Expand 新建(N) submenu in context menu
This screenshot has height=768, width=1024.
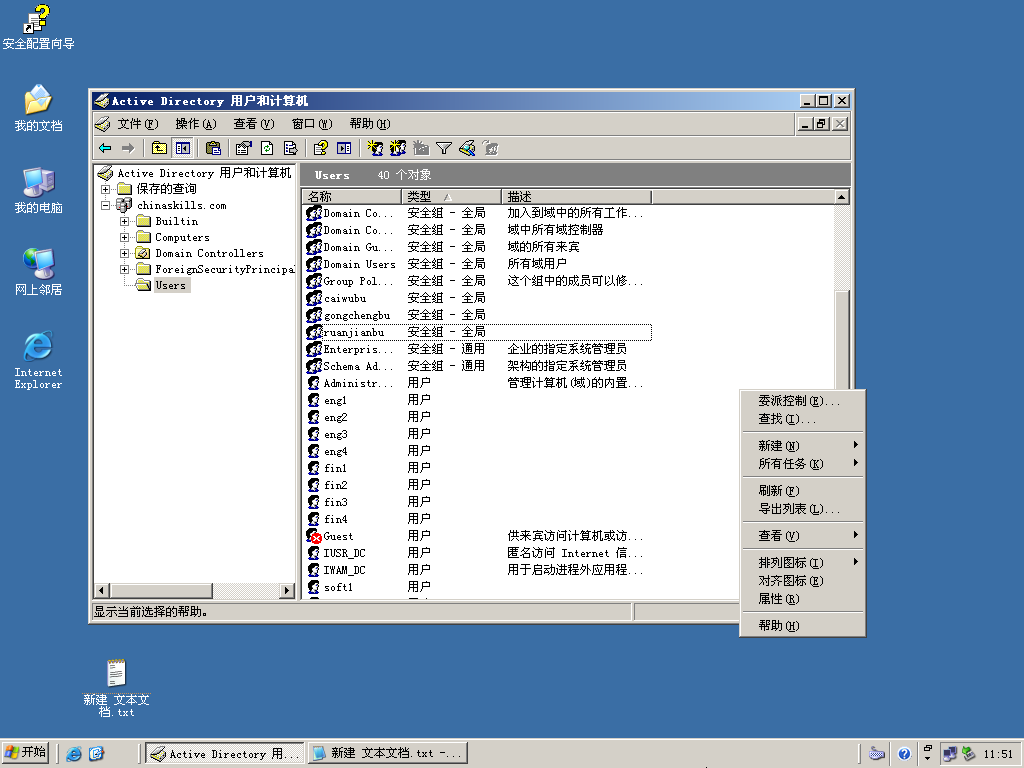[803, 445]
